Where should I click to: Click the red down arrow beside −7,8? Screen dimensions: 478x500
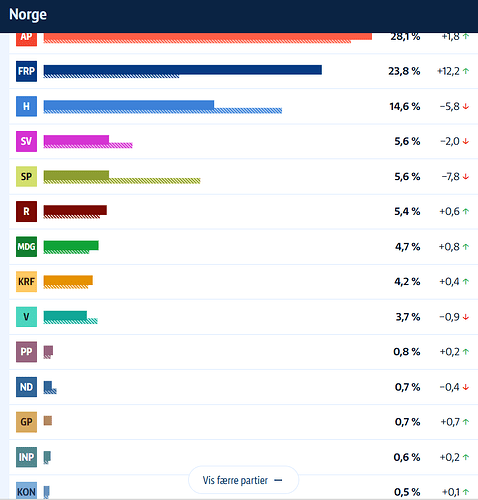[x=466, y=177]
